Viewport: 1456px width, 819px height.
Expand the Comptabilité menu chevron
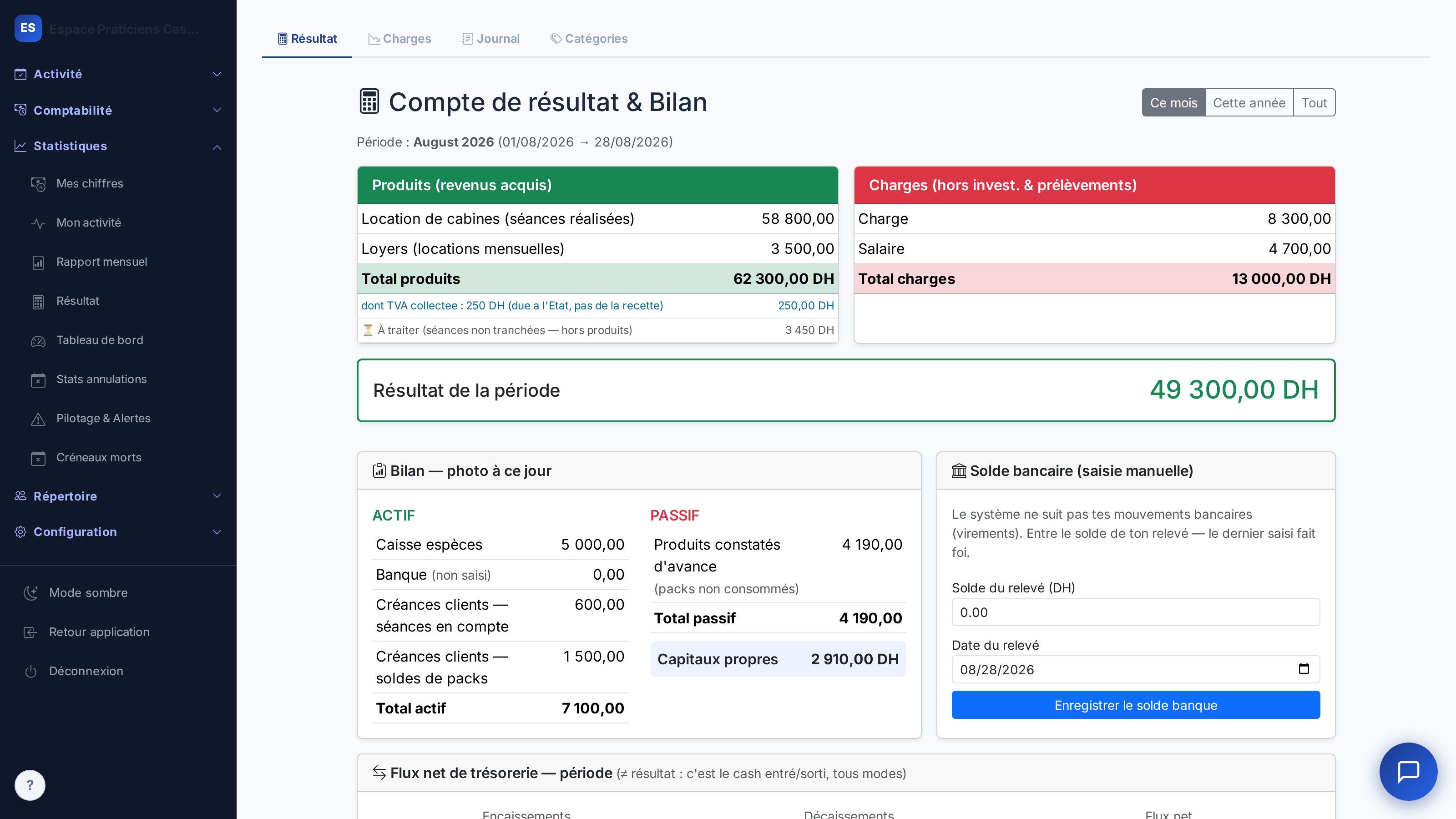pos(217,110)
